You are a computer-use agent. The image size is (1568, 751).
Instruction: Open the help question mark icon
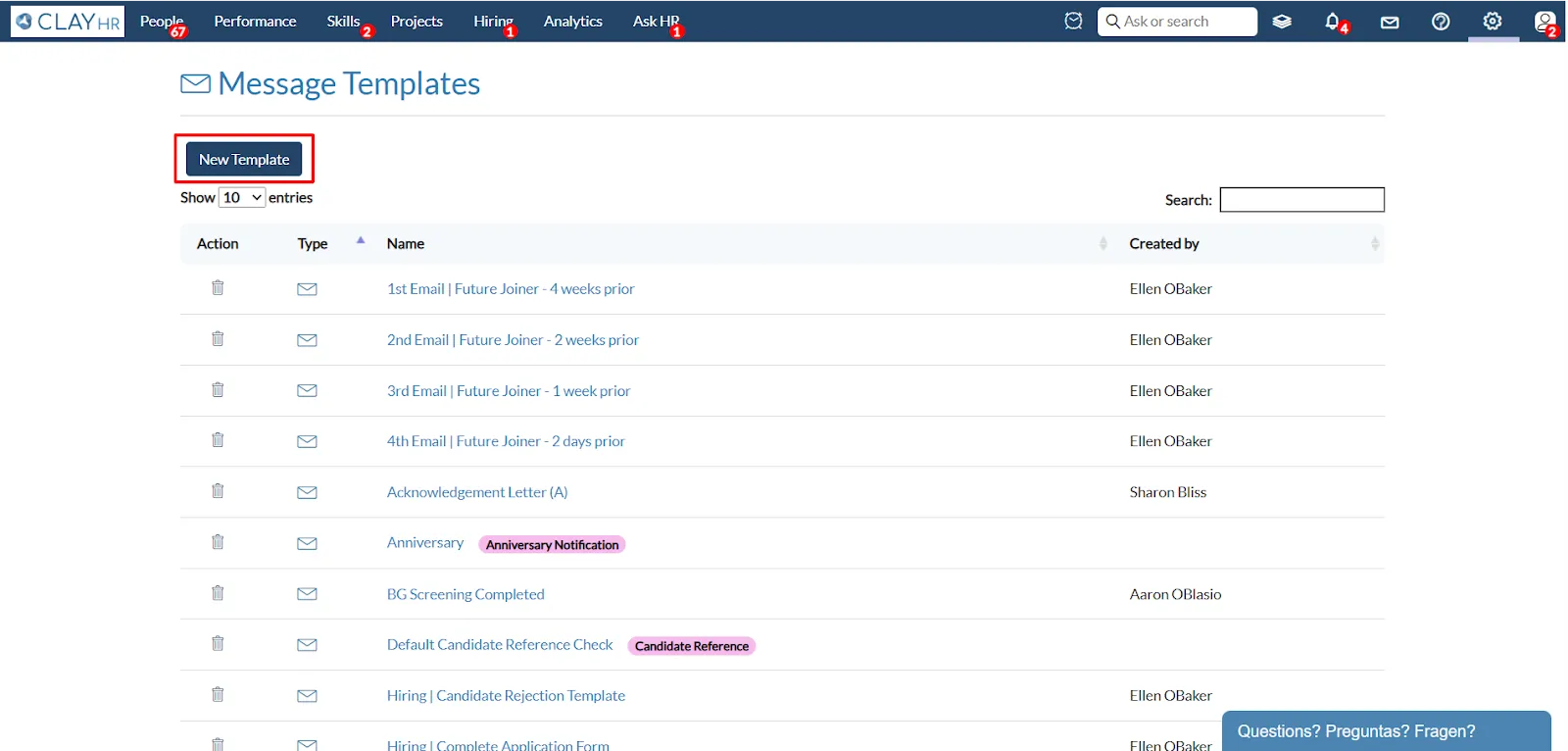(x=1441, y=22)
